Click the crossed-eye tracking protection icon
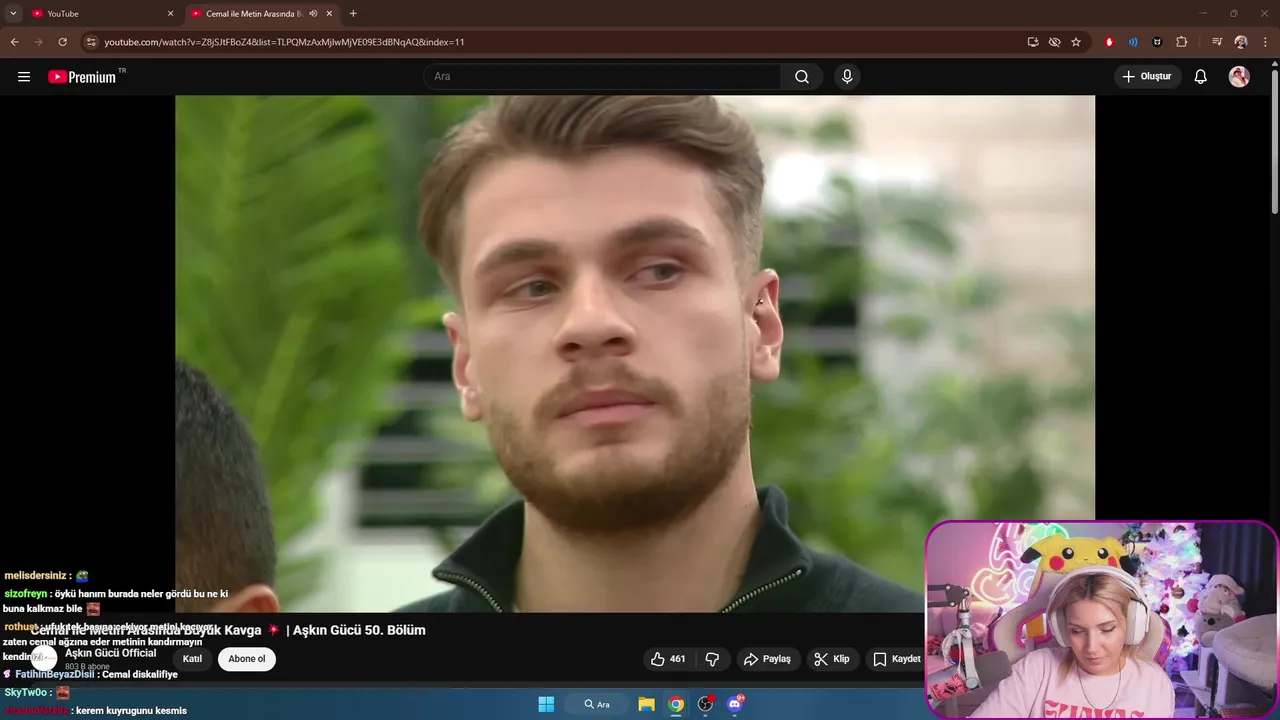Screen dimensions: 1280x720 (1054, 42)
